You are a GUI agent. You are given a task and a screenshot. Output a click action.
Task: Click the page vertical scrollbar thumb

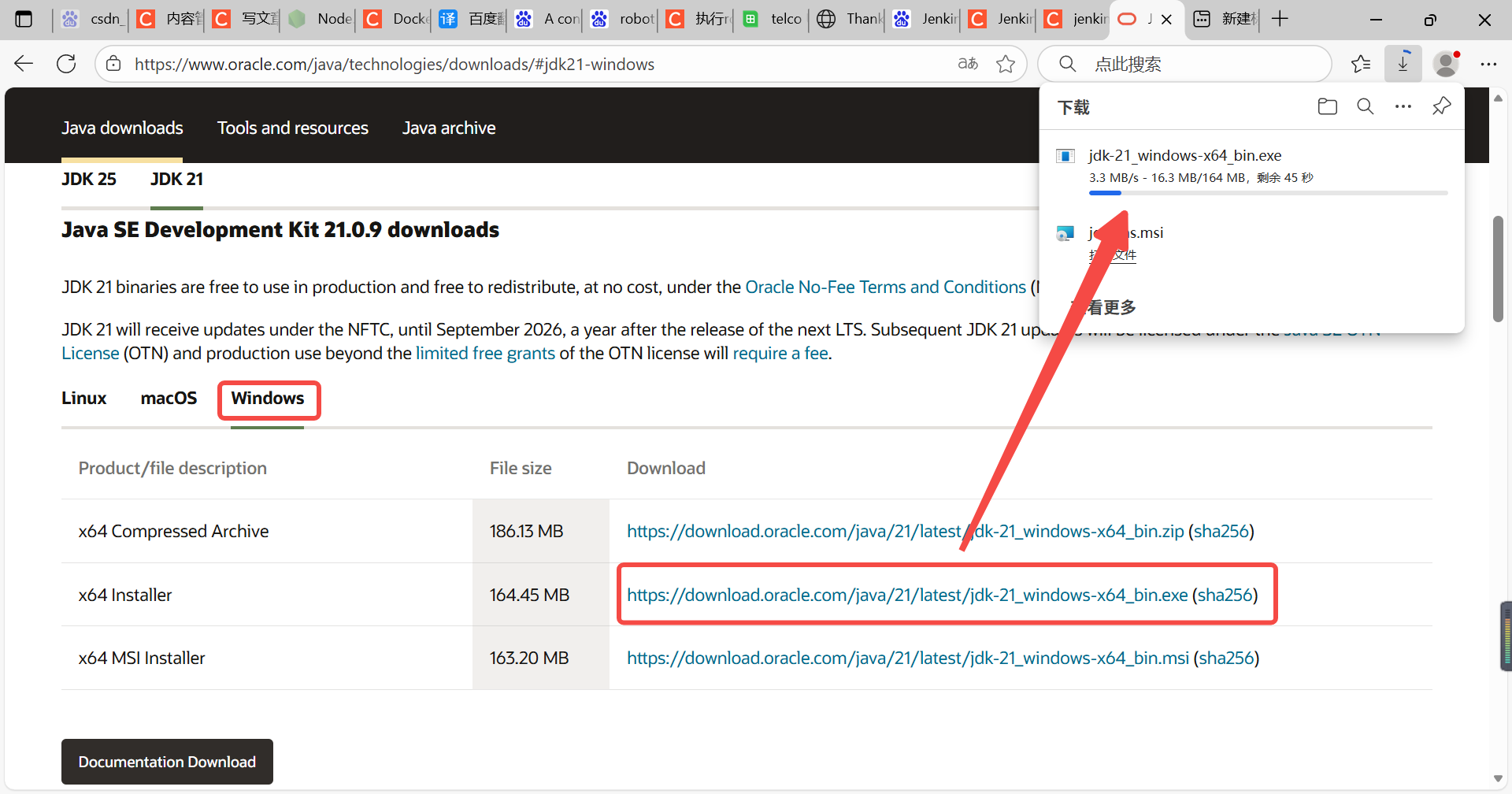[x=1498, y=269]
